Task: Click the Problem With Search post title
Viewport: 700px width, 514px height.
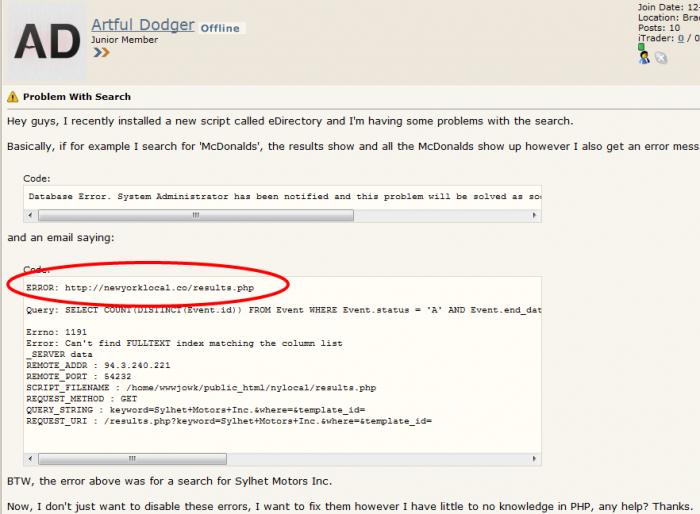Action: [x=77, y=97]
